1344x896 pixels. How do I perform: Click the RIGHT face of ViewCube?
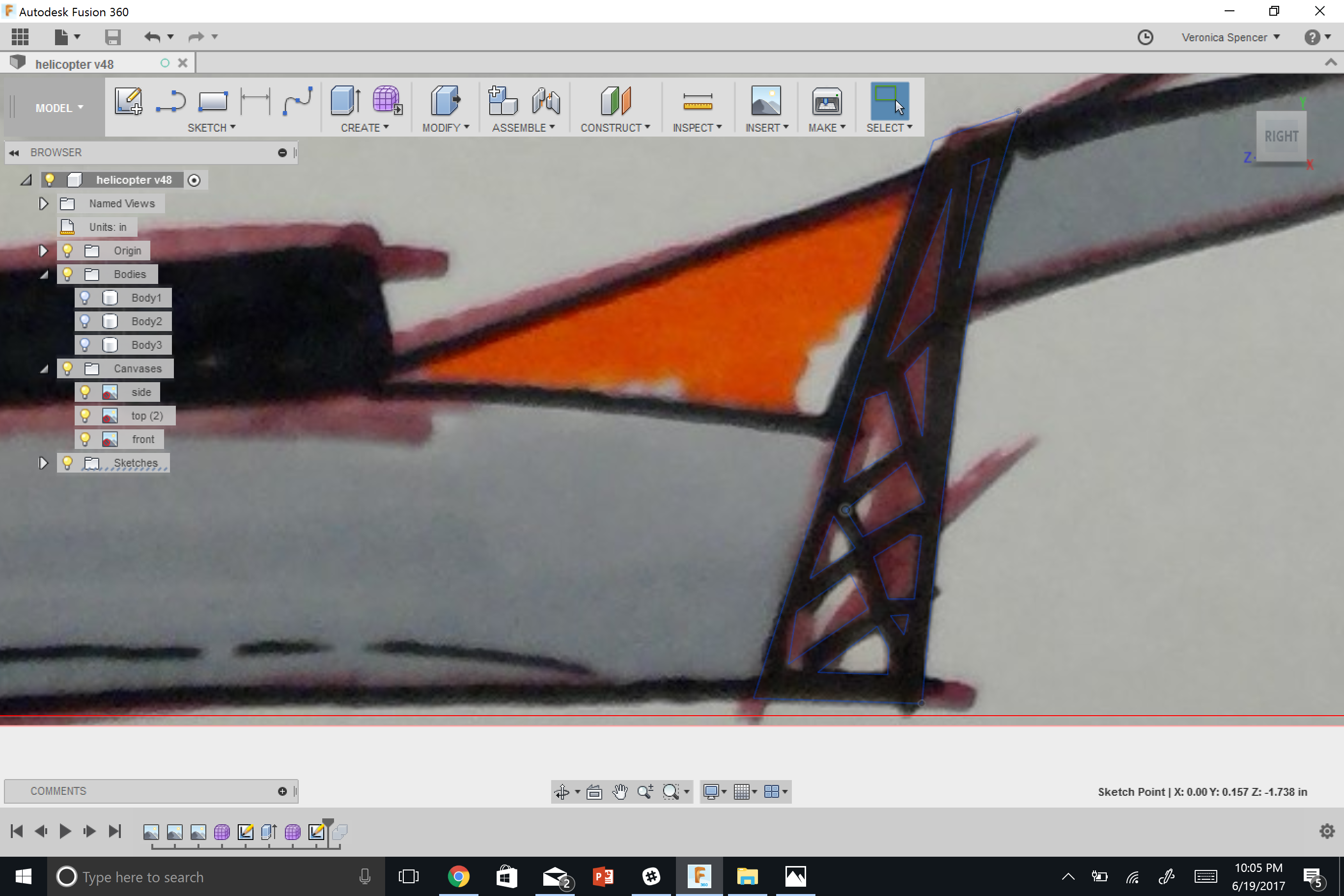point(1281,137)
